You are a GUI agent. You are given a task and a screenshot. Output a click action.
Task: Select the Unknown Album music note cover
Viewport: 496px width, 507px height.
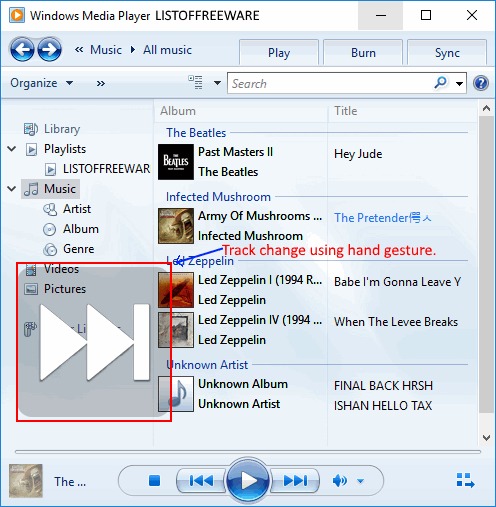176,394
